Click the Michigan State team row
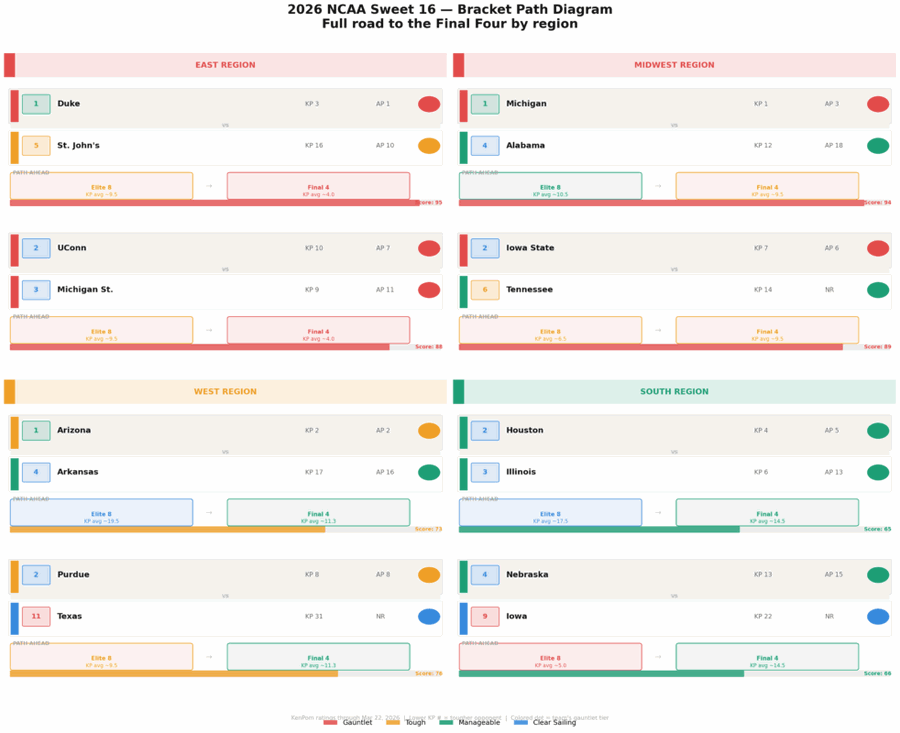 225,290
